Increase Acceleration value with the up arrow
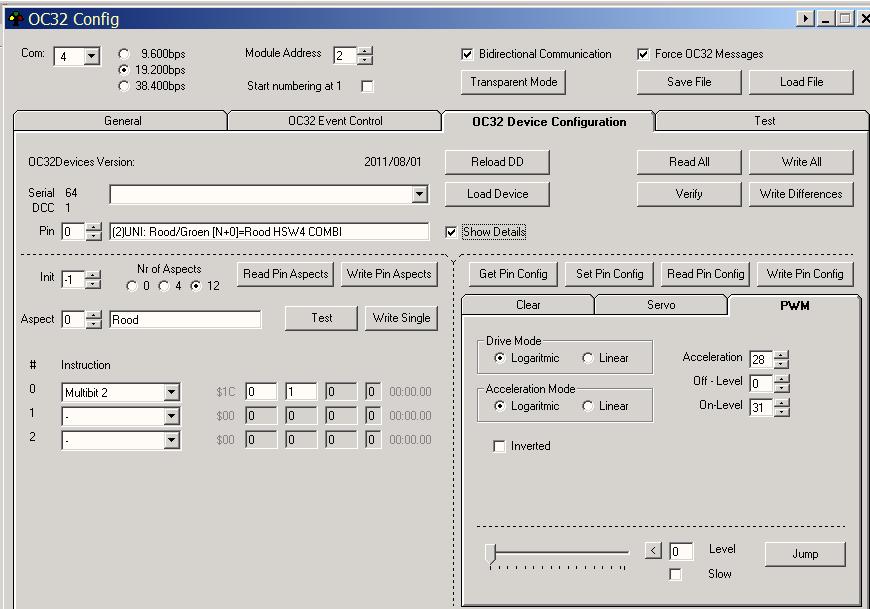The width and height of the screenshot is (870, 609). [782, 354]
